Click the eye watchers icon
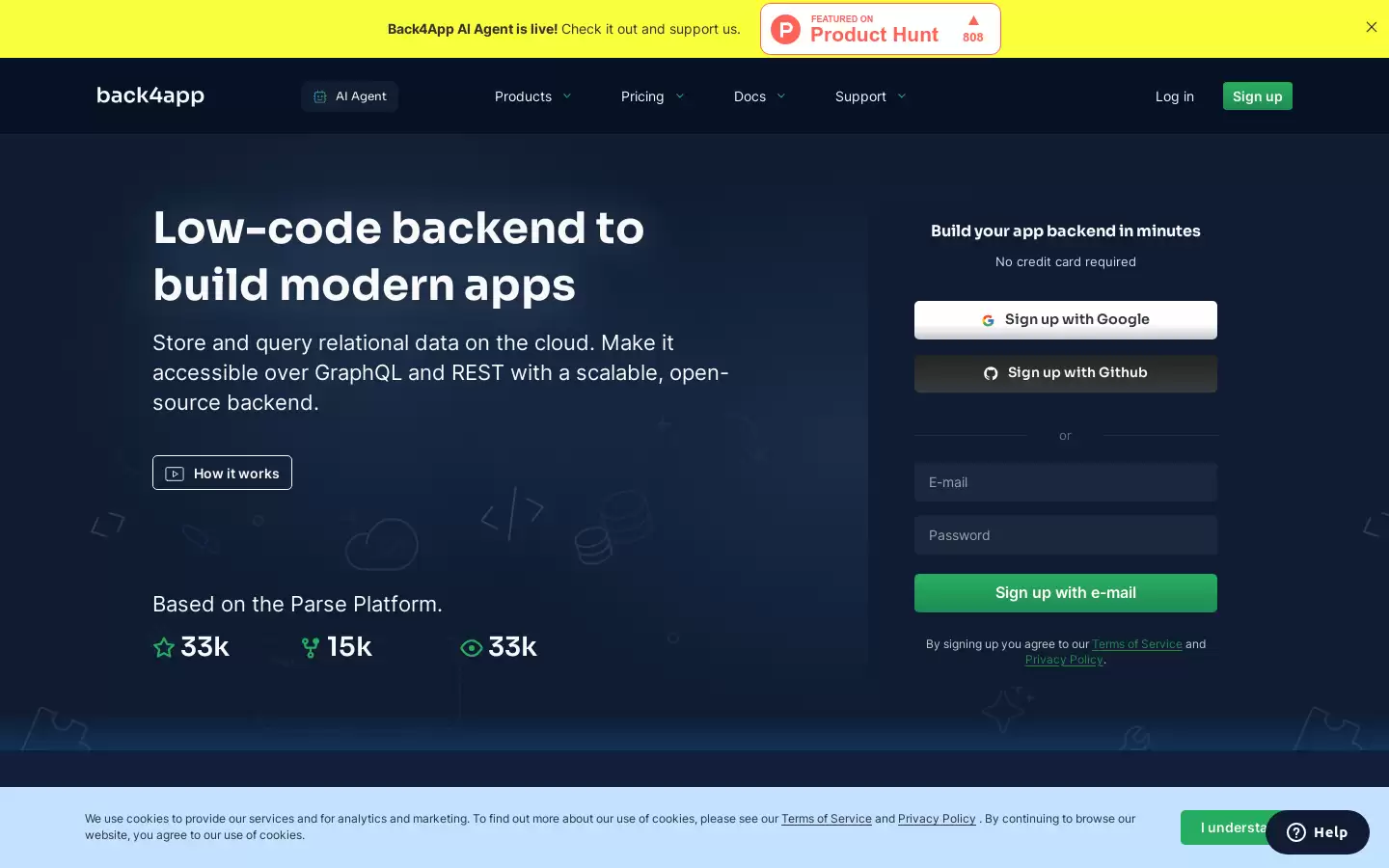 click(x=472, y=648)
